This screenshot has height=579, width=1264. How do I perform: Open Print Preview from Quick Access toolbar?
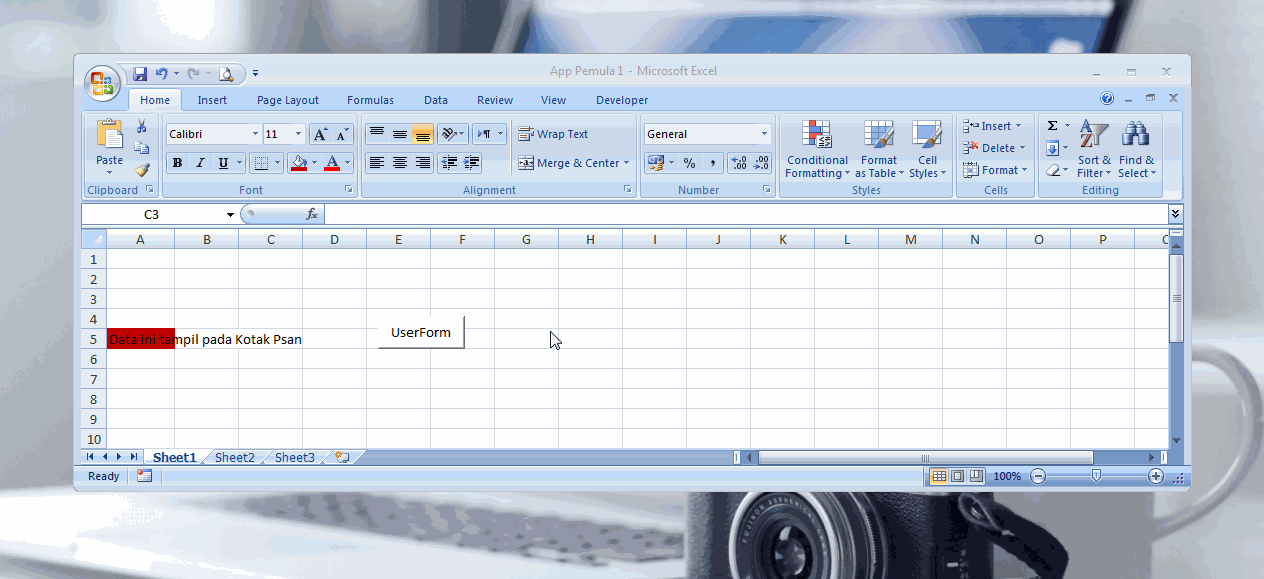click(x=226, y=74)
